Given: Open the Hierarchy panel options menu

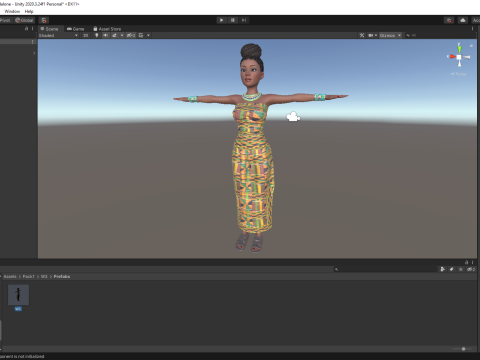Looking at the screenshot, I should [x=32, y=29].
